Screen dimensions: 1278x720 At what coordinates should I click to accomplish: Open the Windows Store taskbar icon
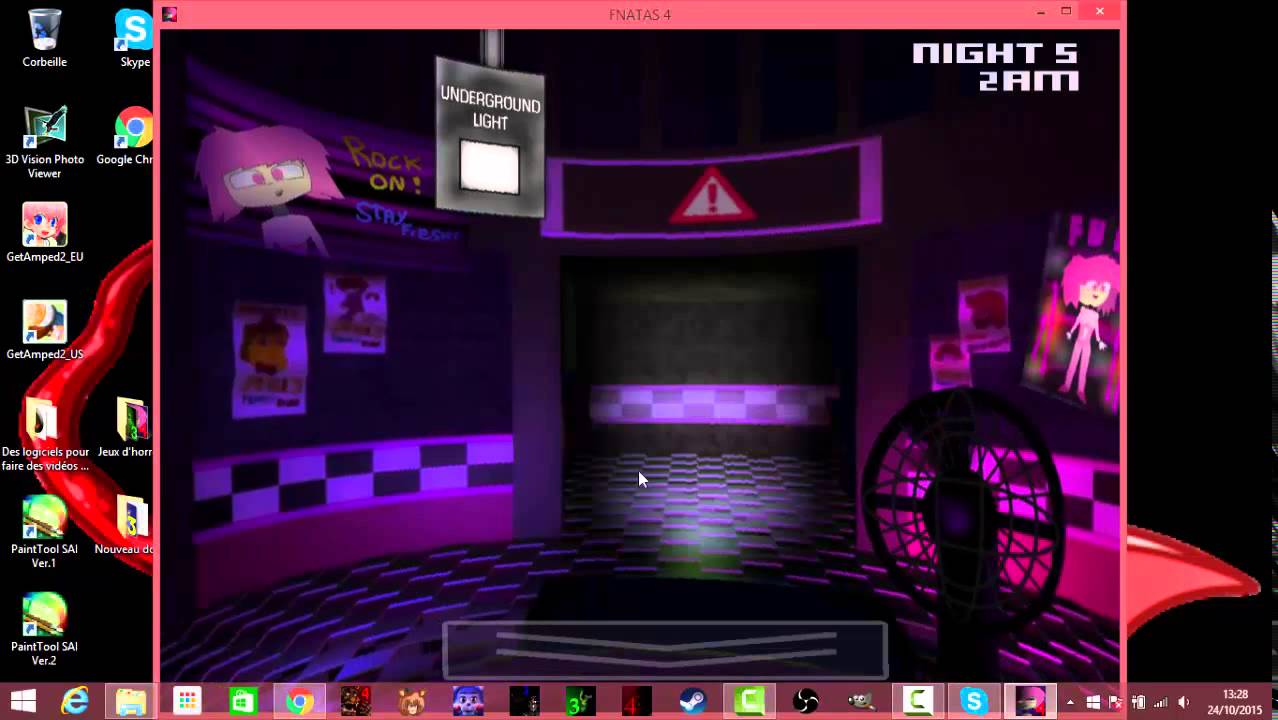pos(243,701)
